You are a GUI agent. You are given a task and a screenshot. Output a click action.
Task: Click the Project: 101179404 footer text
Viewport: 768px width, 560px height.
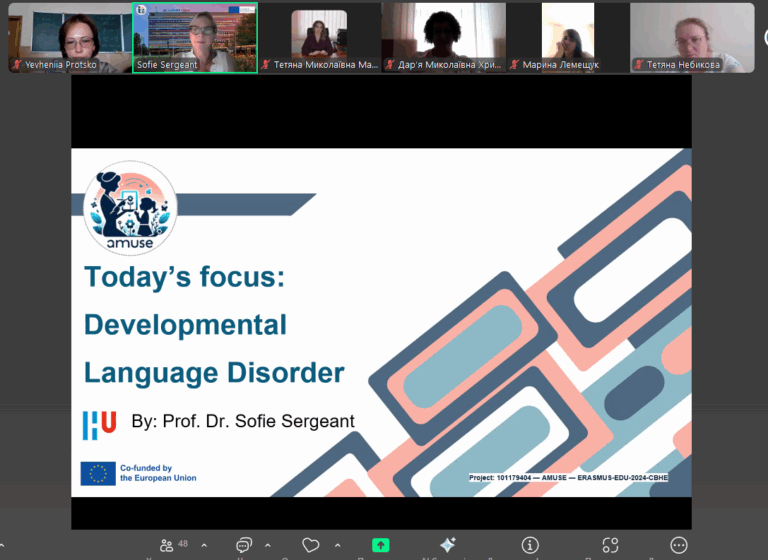click(568, 478)
